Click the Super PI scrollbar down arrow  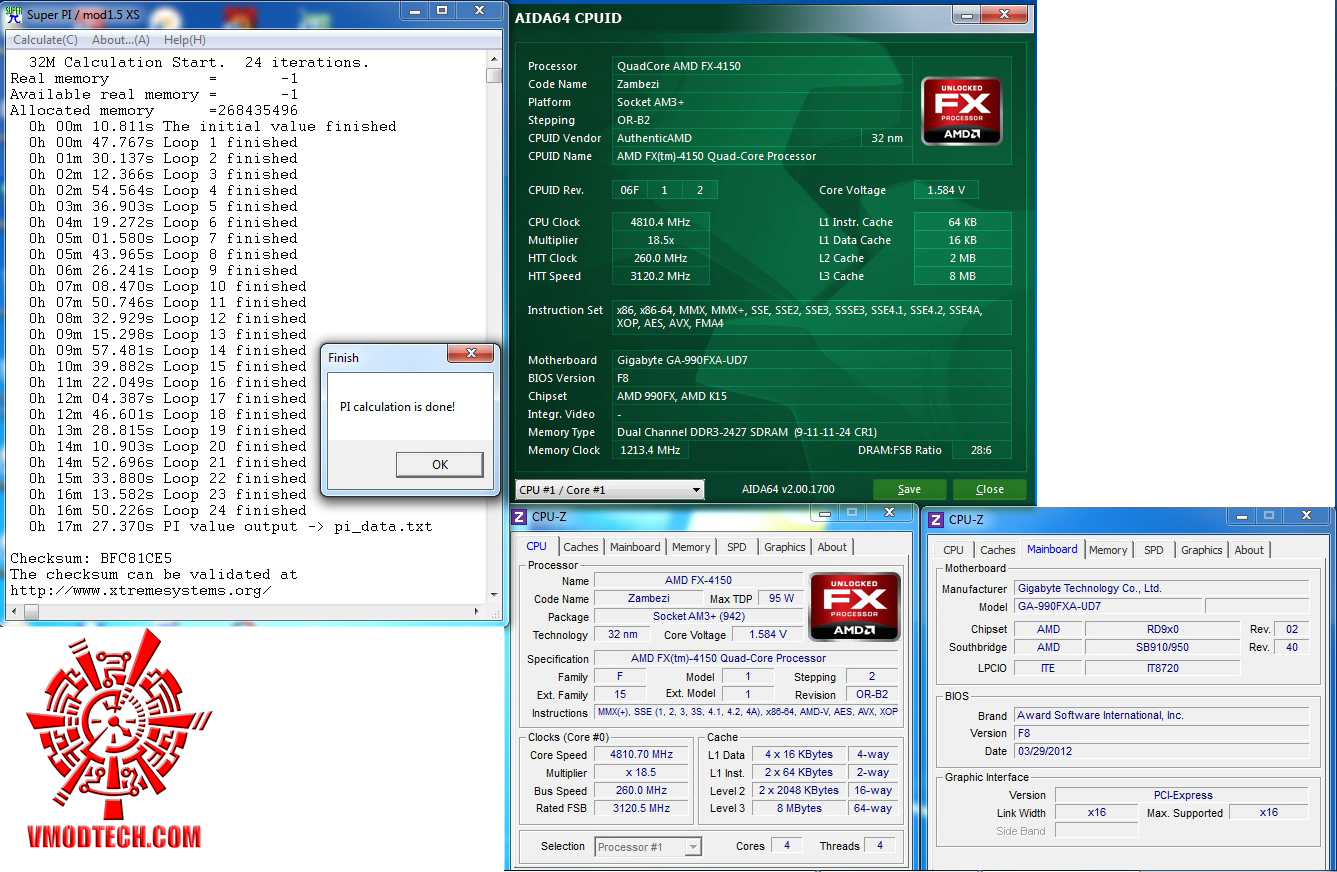click(x=494, y=594)
